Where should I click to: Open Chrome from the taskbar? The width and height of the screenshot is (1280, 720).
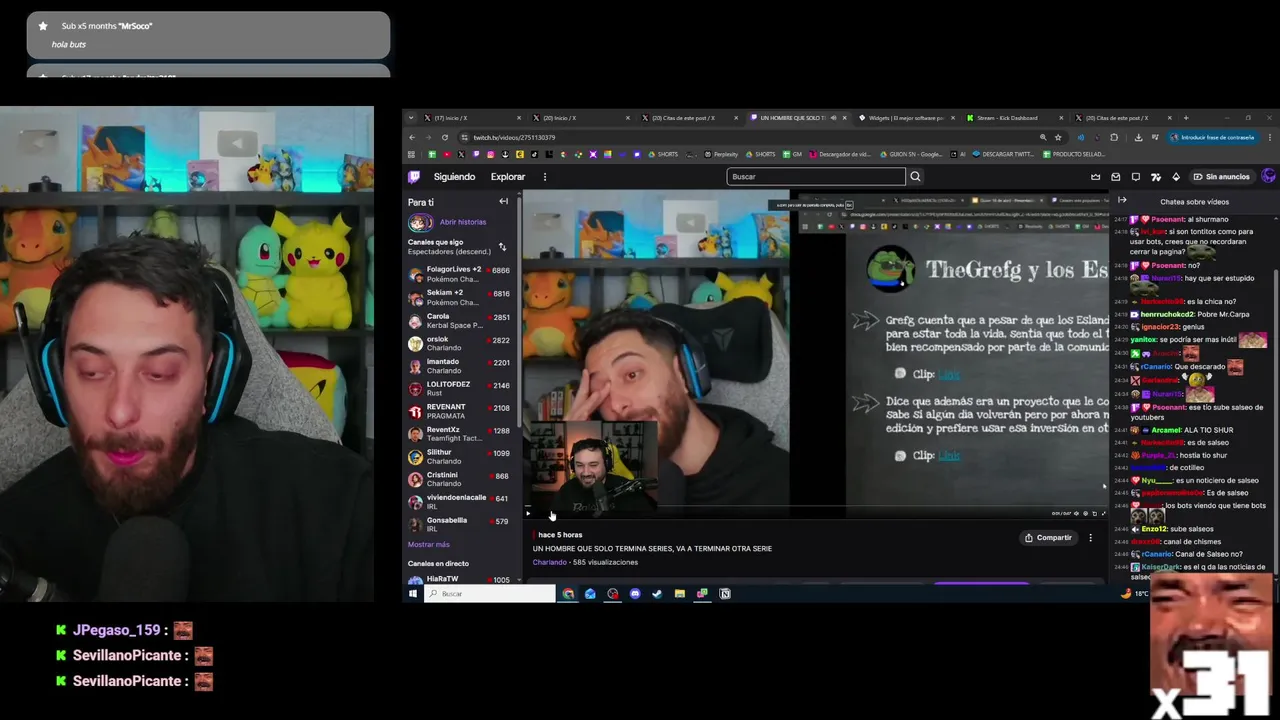[568, 594]
